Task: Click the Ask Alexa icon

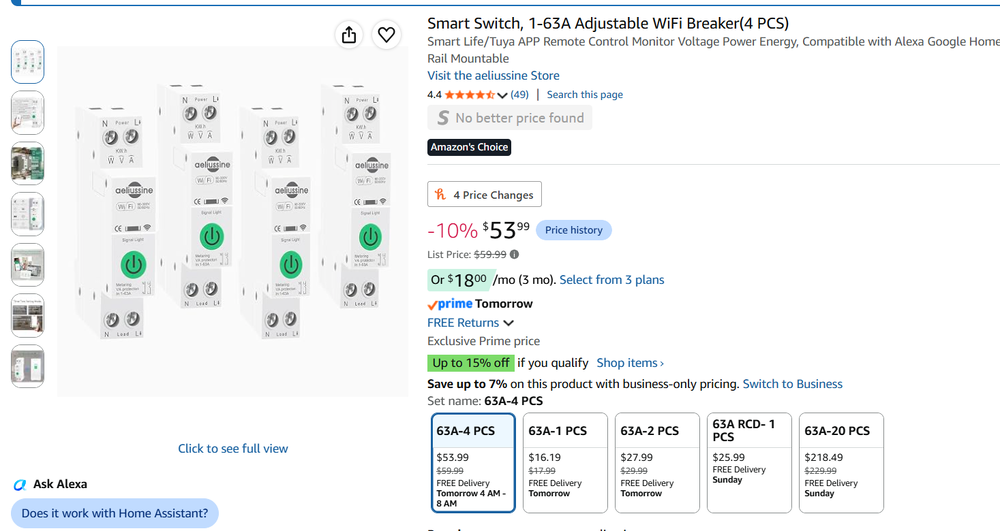Action: (x=20, y=484)
